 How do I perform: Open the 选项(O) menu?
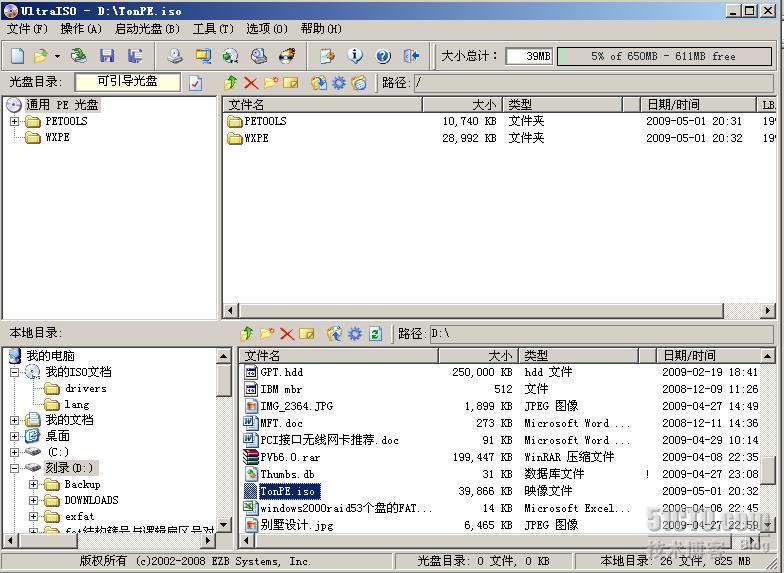[x=267, y=29]
